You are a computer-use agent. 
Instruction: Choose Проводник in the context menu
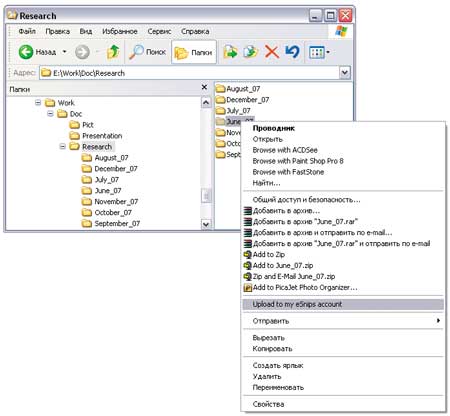tap(343, 128)
